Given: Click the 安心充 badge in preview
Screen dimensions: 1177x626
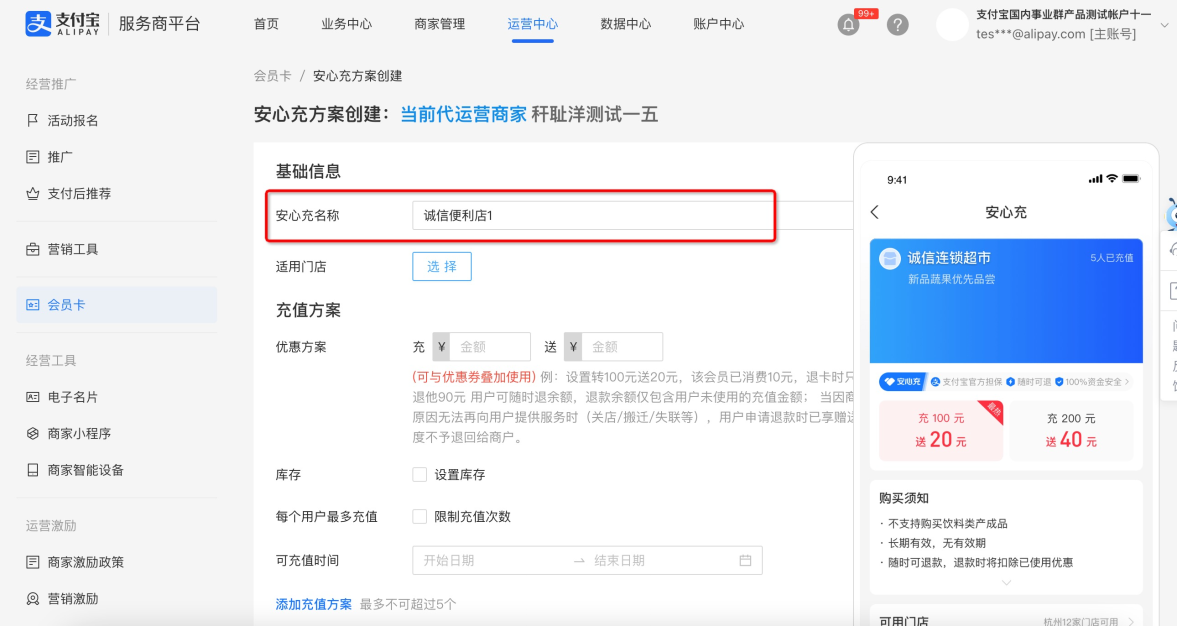Looking at the screenshot, I should click(902, 382).
